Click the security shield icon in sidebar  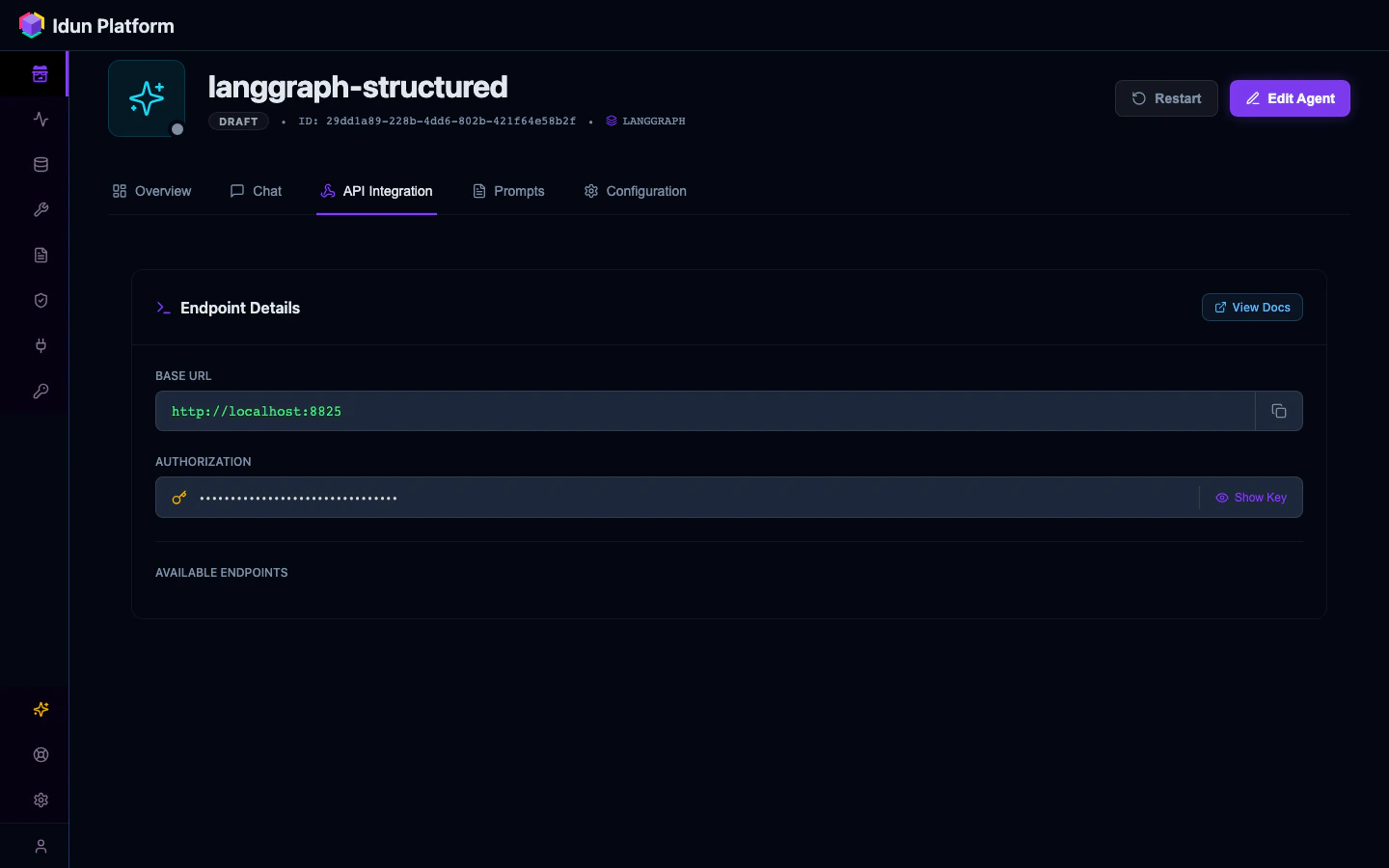pos(41,300)
